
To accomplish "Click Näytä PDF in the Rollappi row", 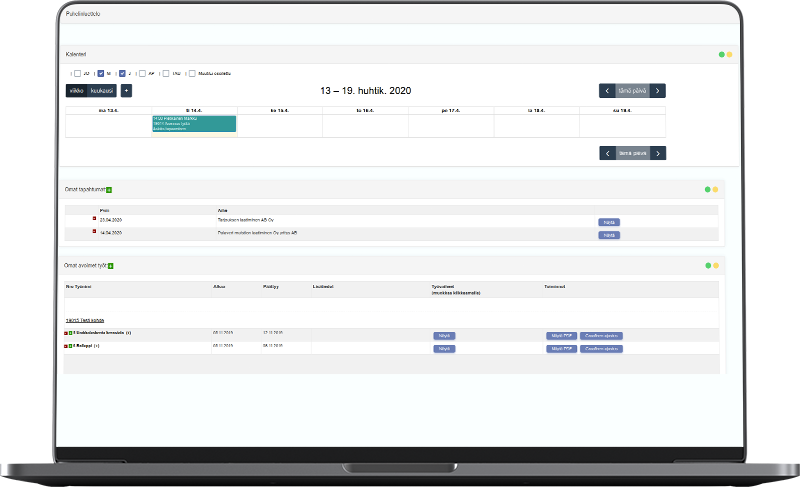I will (x=562, y=349).
